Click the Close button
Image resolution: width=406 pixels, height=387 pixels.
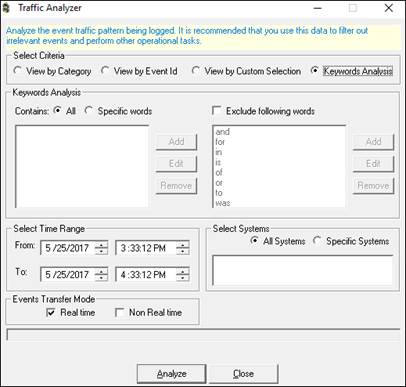pos(243,374)
